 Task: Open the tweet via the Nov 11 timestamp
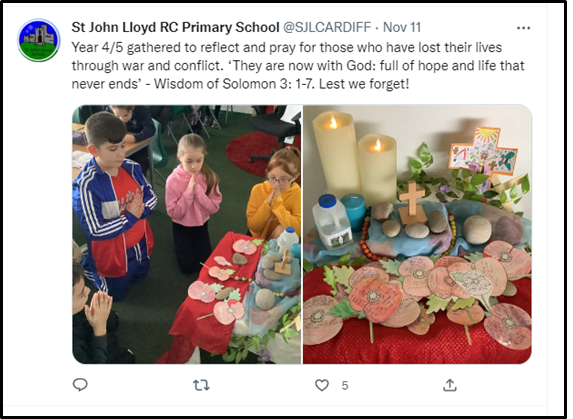click(x=402, y=27)
